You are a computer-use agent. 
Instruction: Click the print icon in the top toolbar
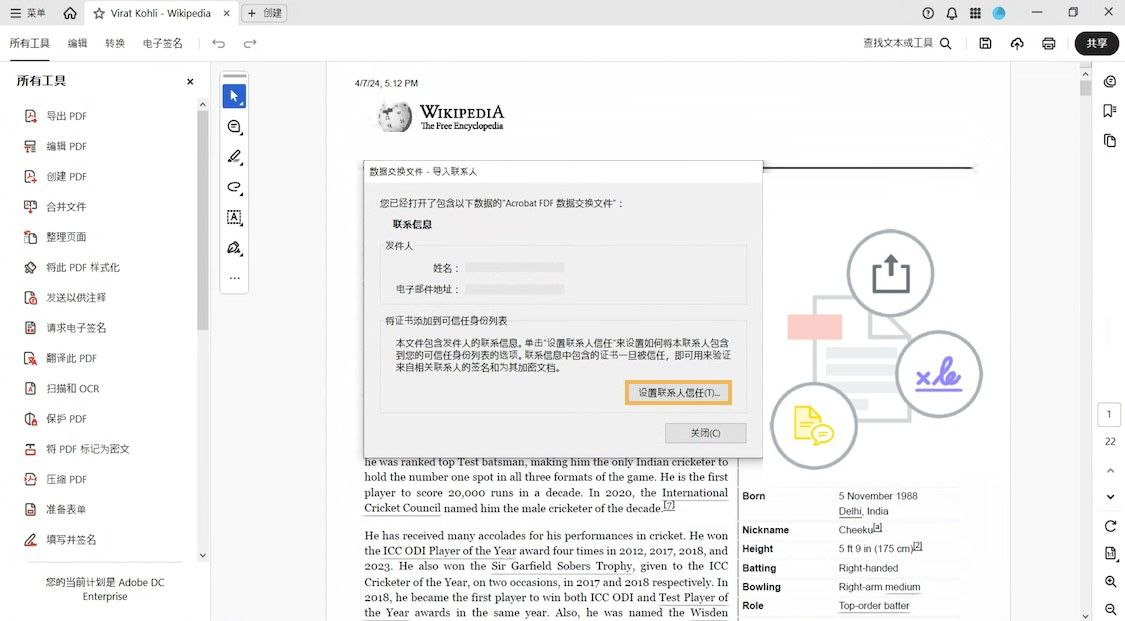(1048, 43)
